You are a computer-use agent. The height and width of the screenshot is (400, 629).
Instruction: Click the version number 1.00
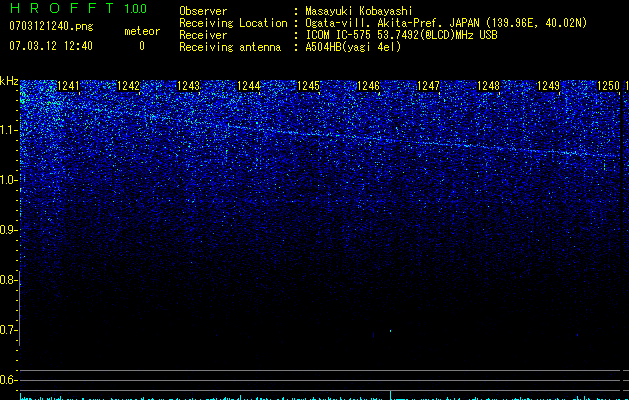tap(135, 8)
